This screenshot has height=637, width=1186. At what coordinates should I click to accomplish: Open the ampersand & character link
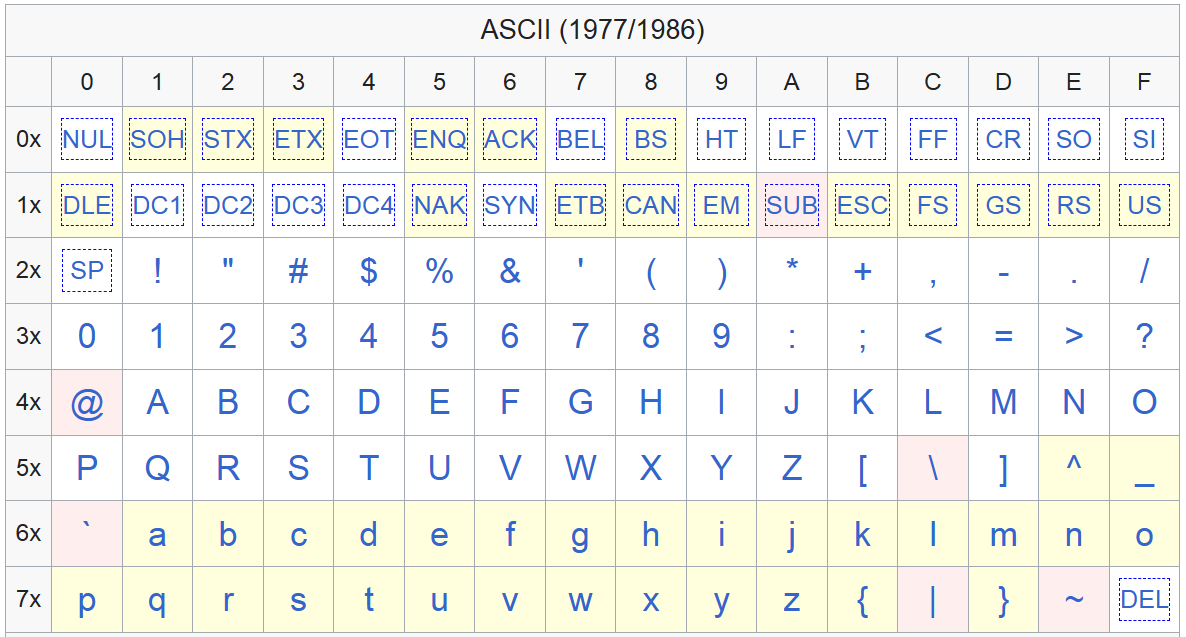510,271
